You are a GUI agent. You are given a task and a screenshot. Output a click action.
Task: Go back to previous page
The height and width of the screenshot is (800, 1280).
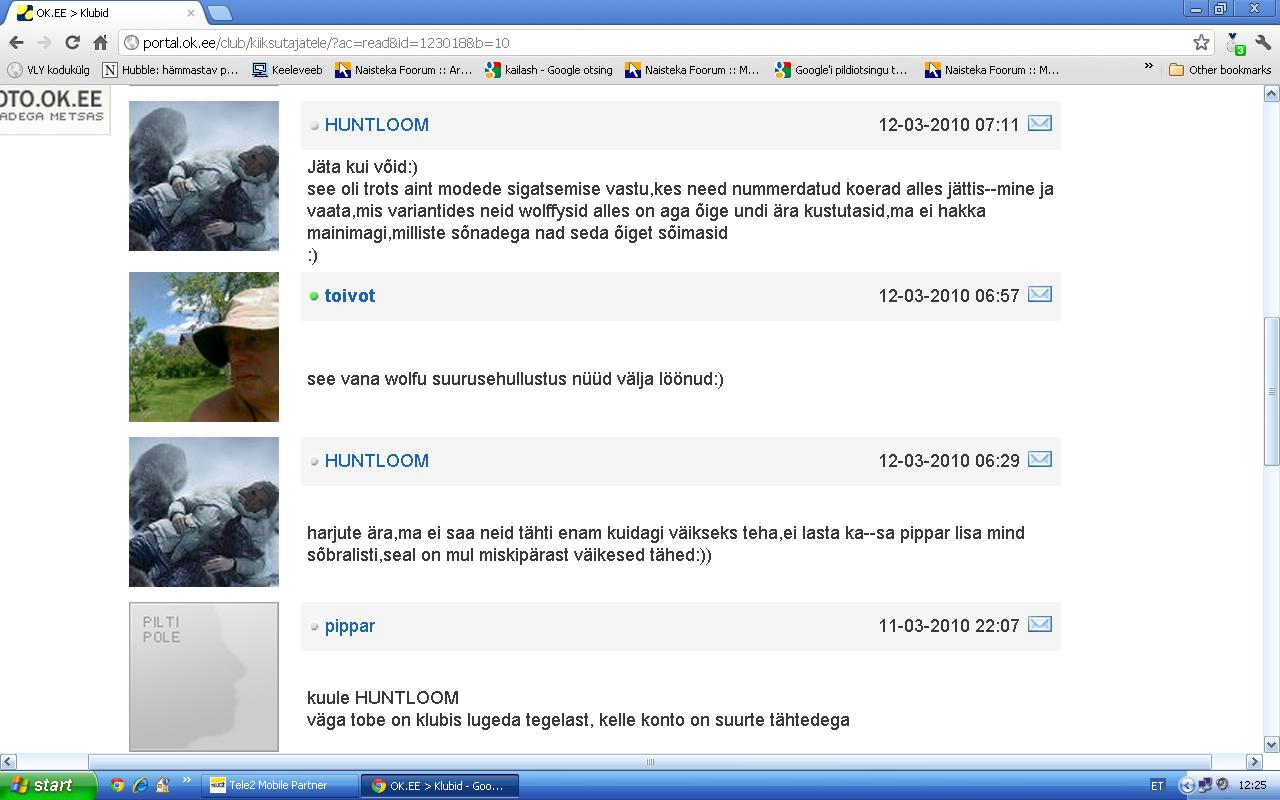click(16, 43)
